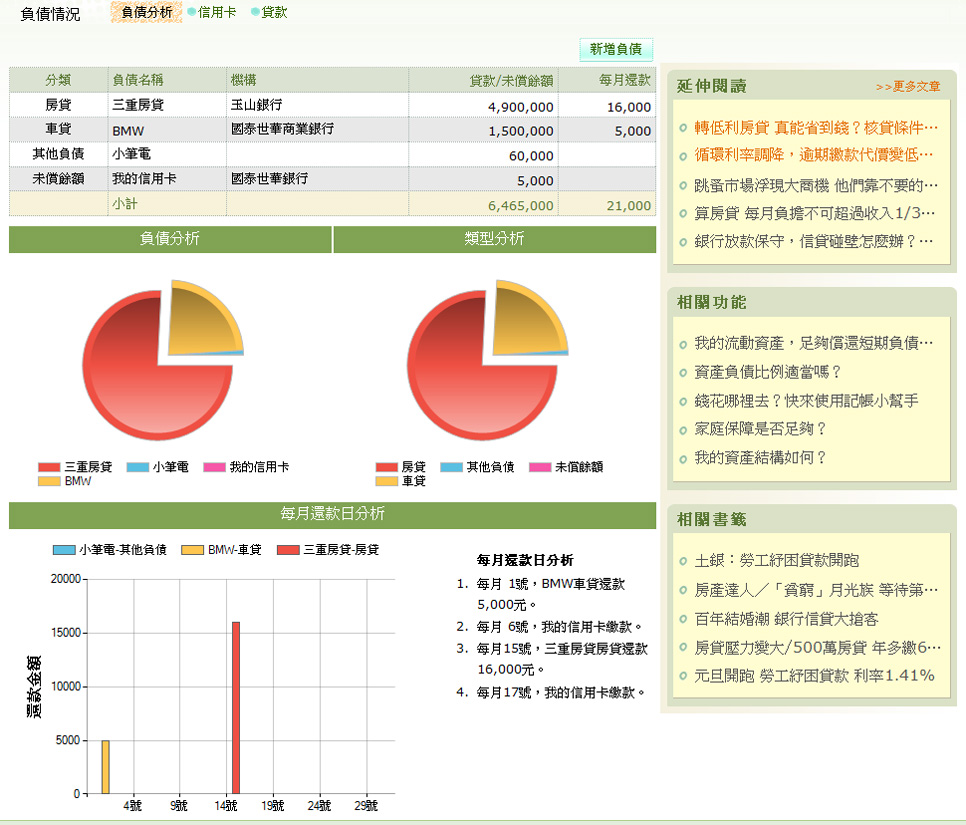Switch to the 貸款 tab
Viewport: 966px width, 825px height.
coord(273,13)
